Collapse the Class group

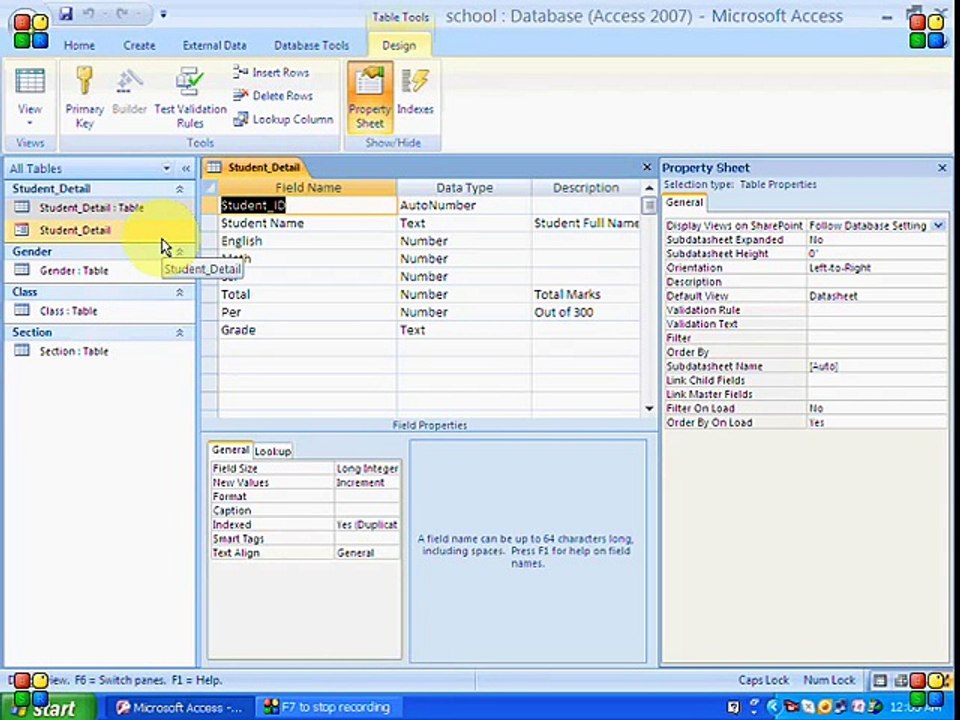point(179,293)
